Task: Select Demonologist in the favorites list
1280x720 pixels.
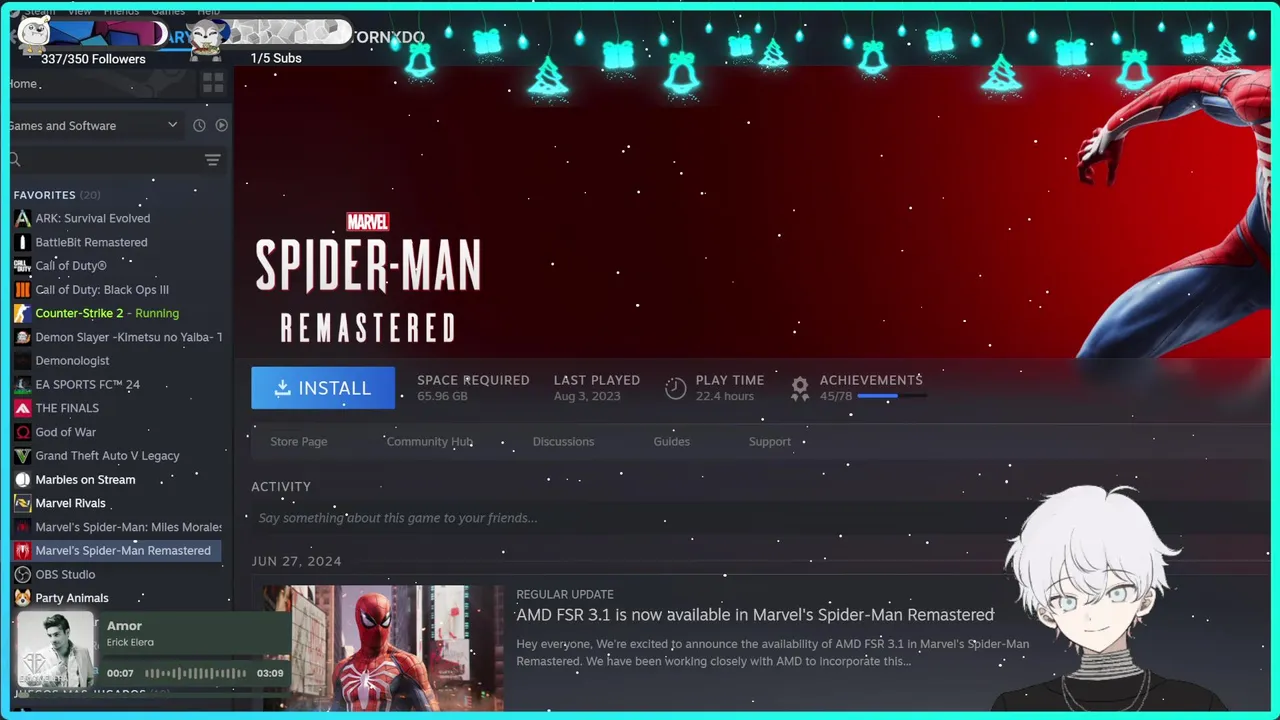Action: 72,361
